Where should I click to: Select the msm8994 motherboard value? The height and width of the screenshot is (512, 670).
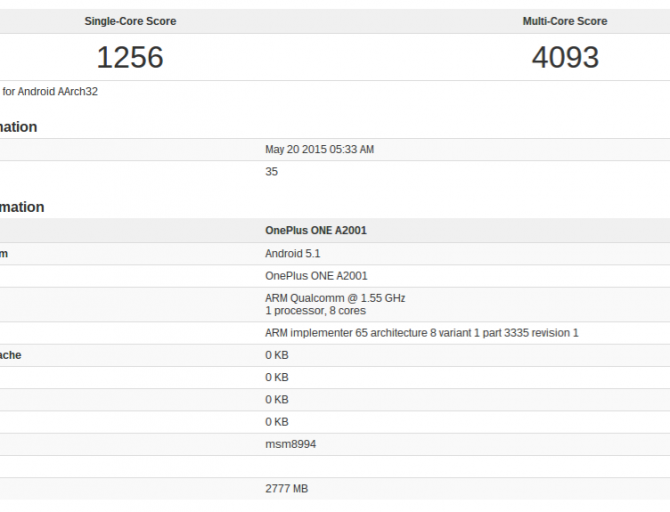(x=291, y=444)
